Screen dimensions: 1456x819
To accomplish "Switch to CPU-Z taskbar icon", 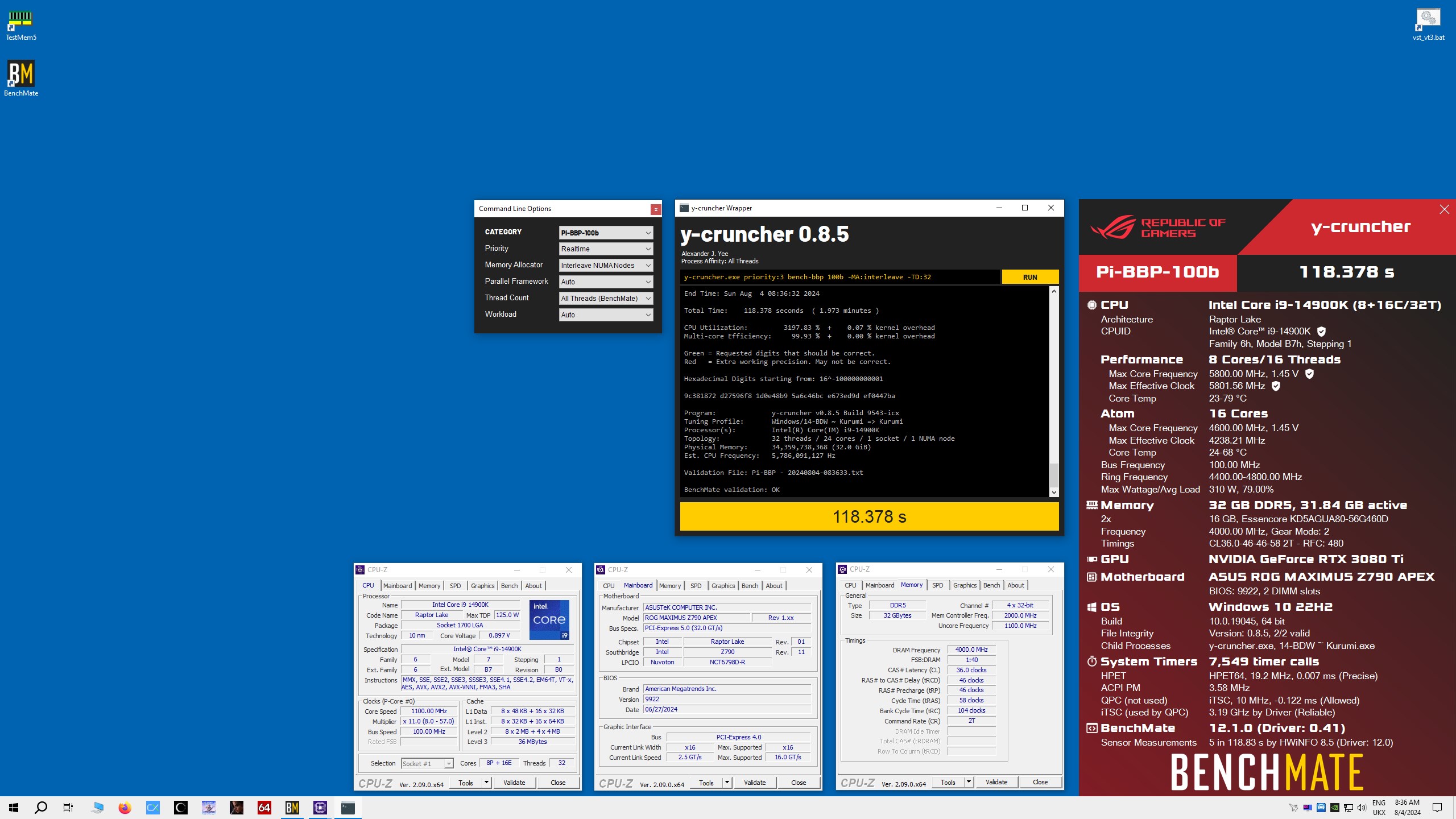I will coord(320,808).
